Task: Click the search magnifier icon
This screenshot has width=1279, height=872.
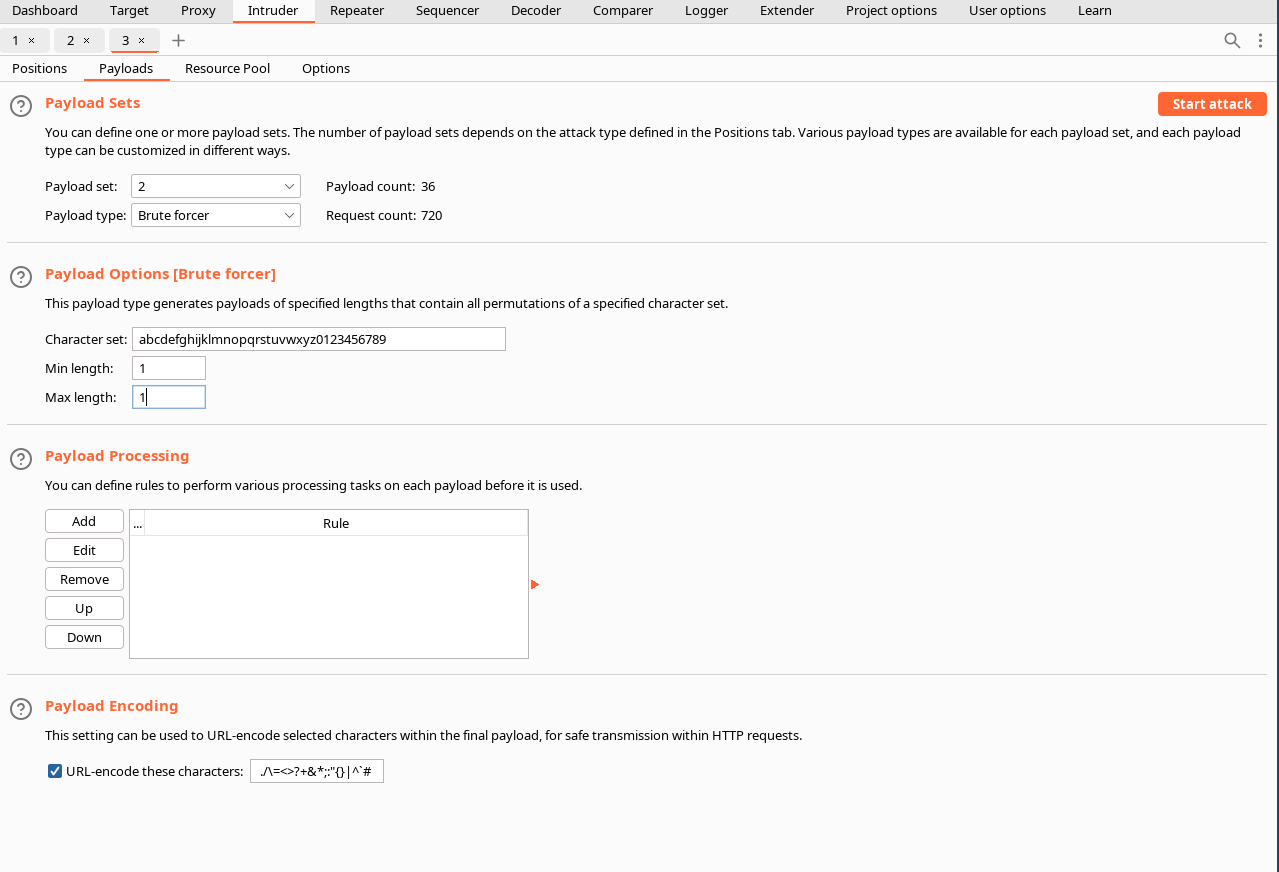Action: coord(1232,40)
